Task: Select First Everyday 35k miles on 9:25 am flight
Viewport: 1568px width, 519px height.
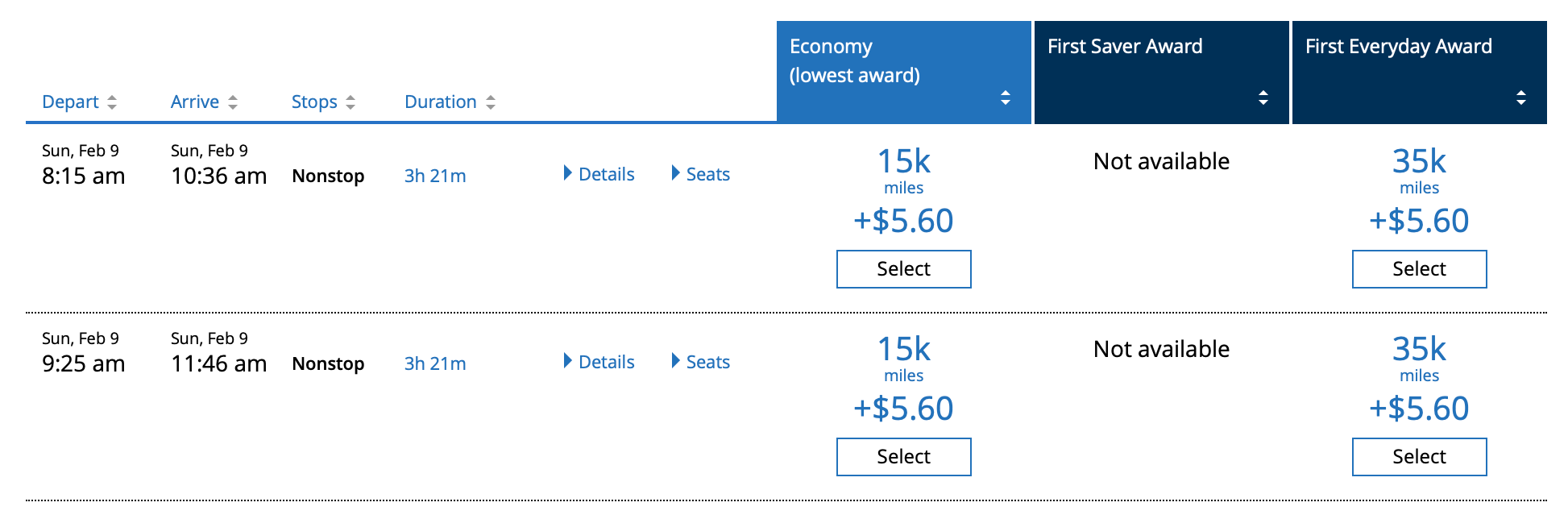Action: coord(1420,457)
